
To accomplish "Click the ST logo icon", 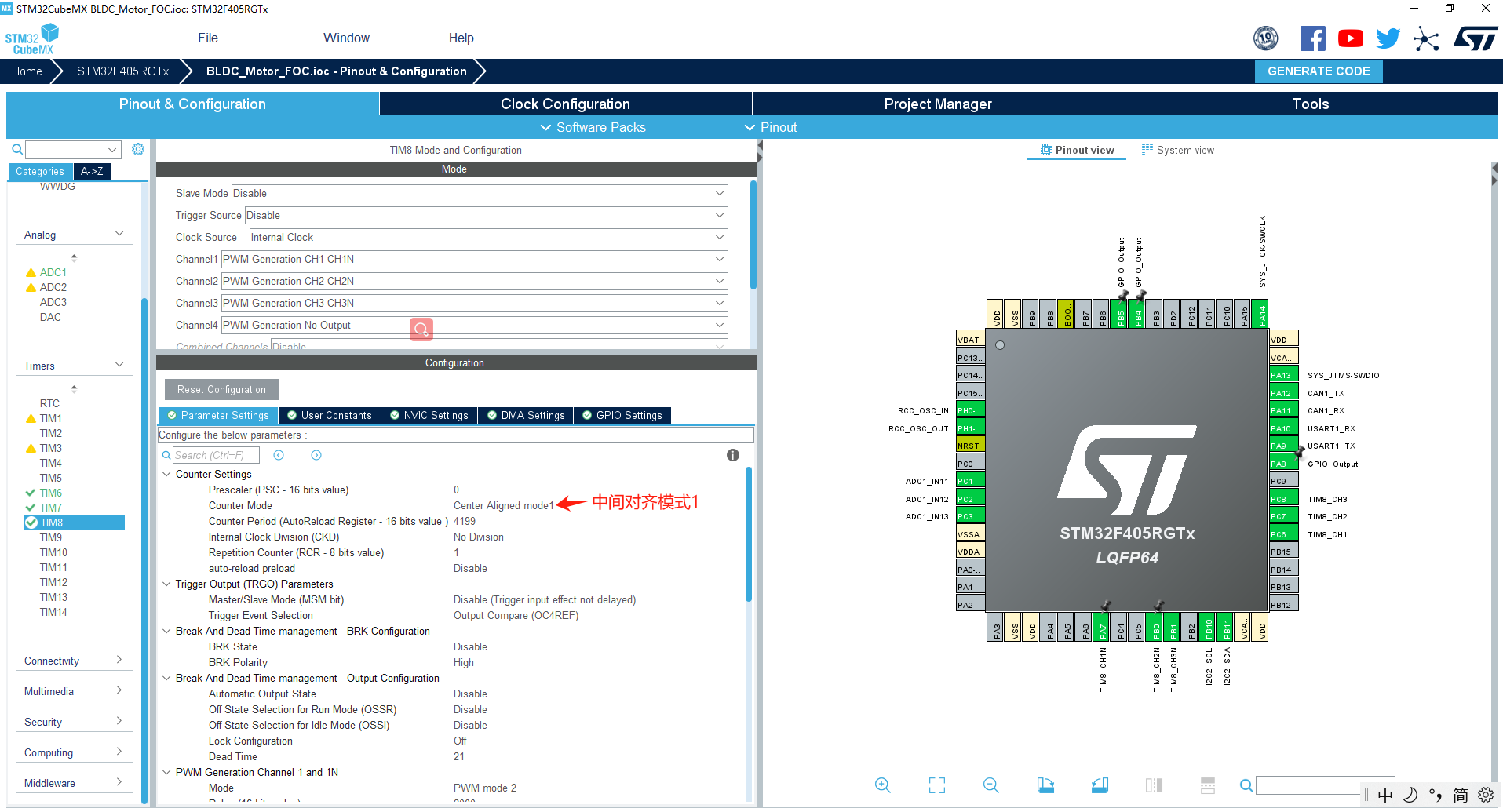I will (1475, 38).
